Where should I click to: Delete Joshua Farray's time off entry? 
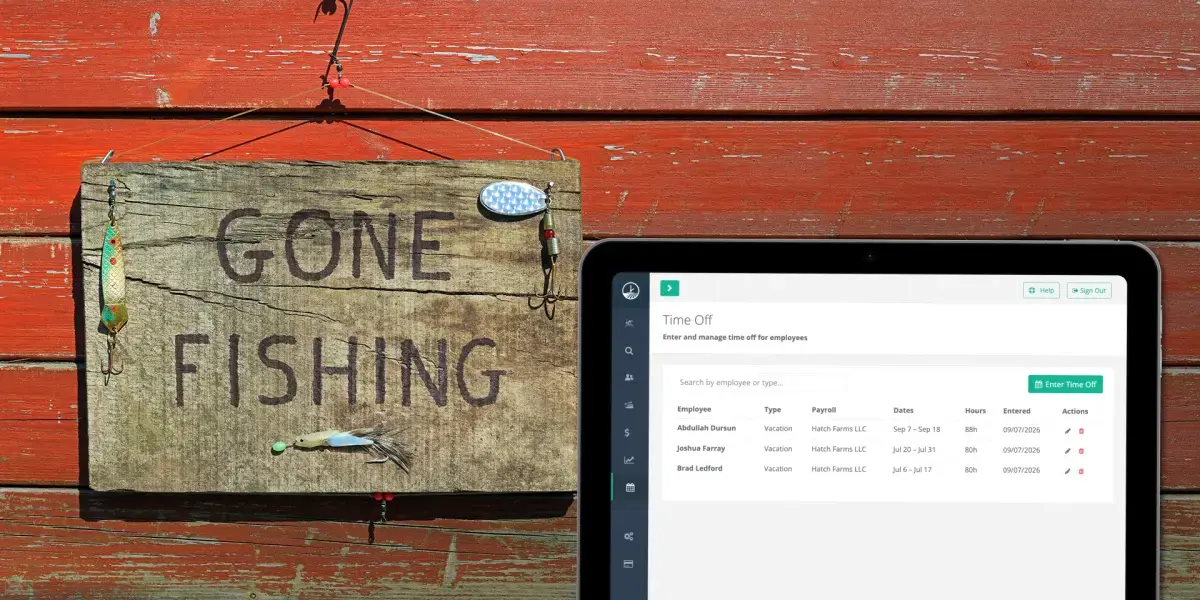click(x=1081, y=451)
